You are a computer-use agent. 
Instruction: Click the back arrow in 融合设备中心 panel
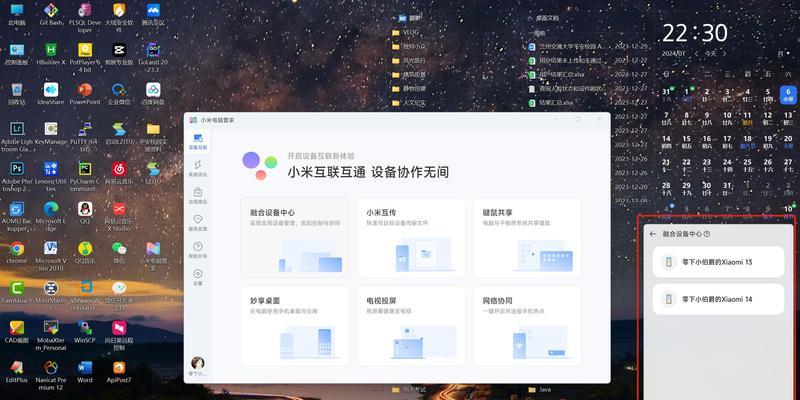pyautogui.click(x=653, y=234)
